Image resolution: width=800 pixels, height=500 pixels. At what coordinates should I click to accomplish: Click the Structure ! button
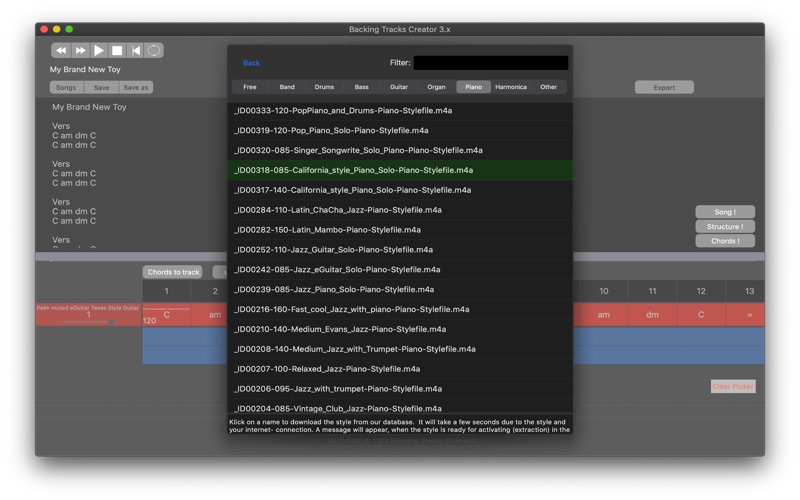click(x=724, y=227)
